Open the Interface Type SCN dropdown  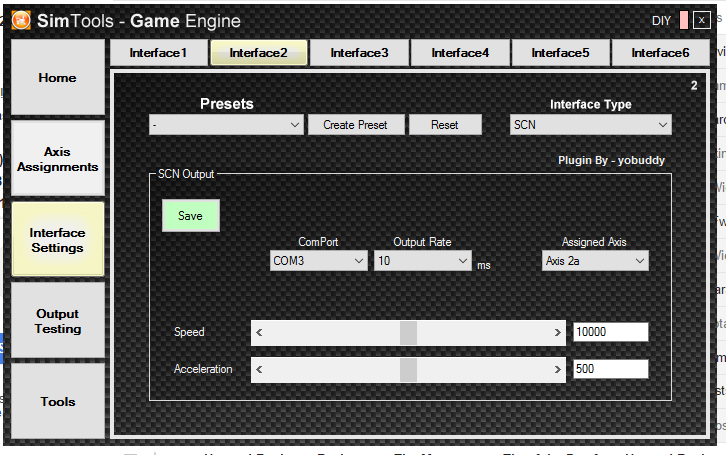tap(590, 125)
